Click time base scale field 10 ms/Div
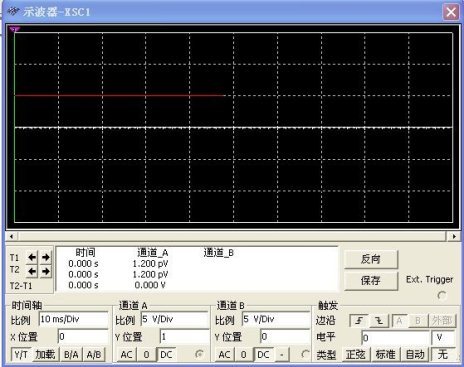Screen dimensions: 464x367 pyautogui.click(x=74, y=319)
